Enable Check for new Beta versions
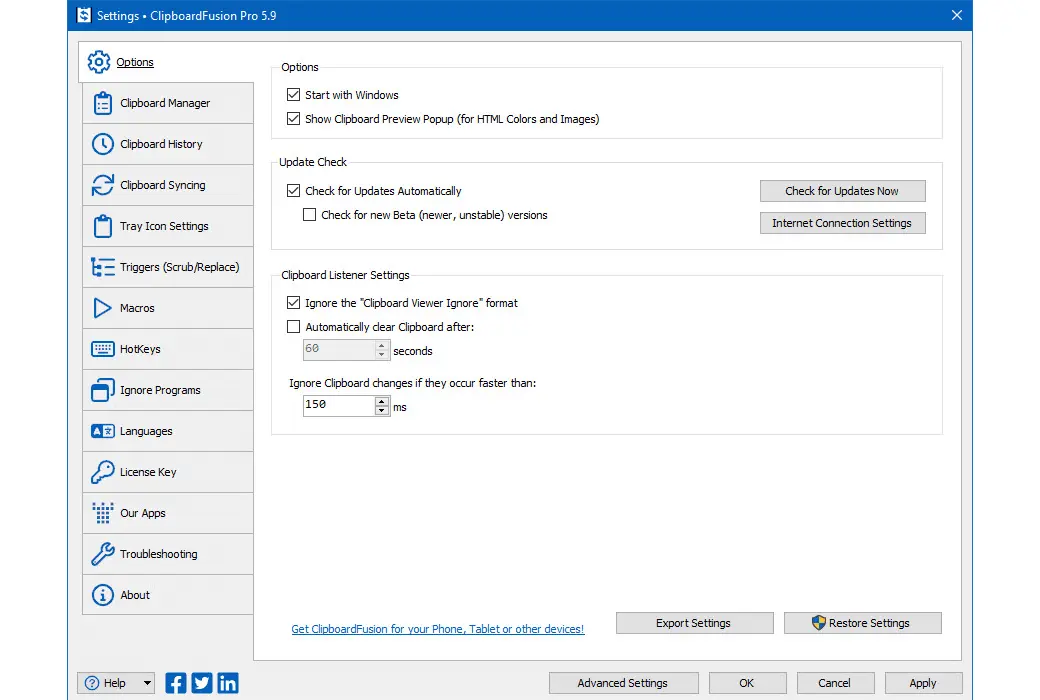The width and height of the screenshot is (1040, 700). pos(309,215)
